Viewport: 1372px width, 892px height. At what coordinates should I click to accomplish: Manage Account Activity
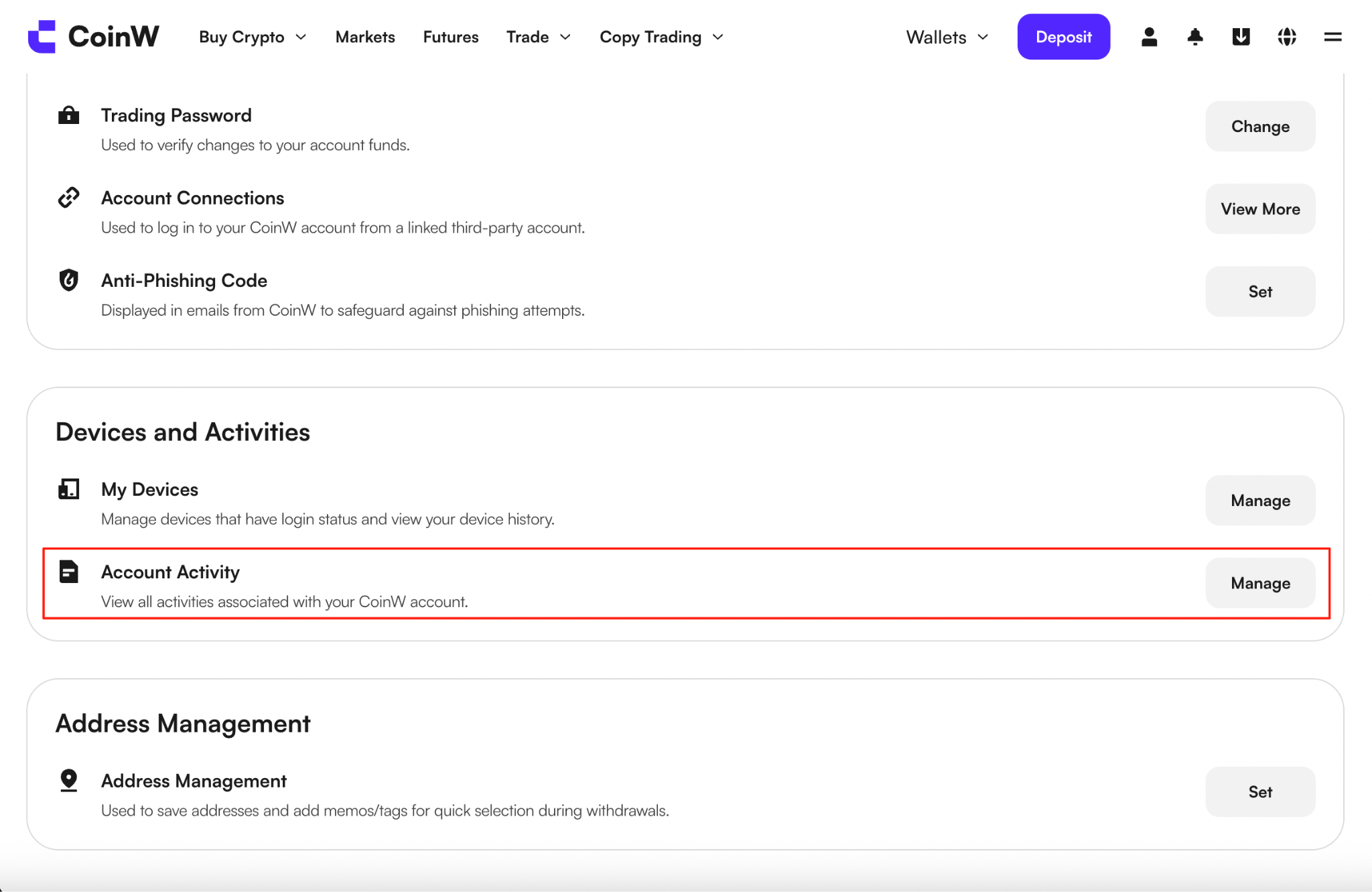[1260, 583]
